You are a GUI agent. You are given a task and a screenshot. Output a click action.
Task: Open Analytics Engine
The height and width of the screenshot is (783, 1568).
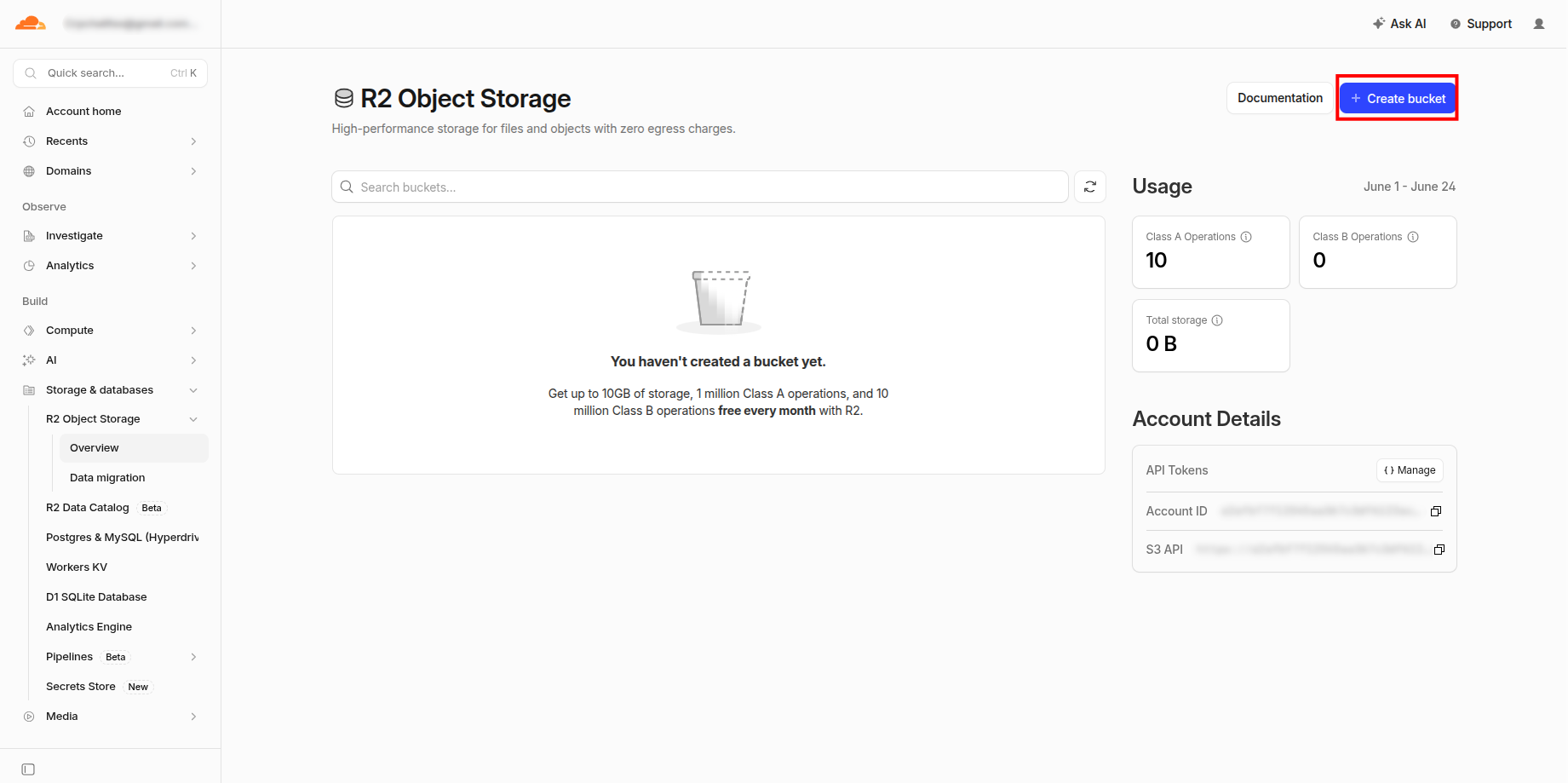(x=89, y=627)
